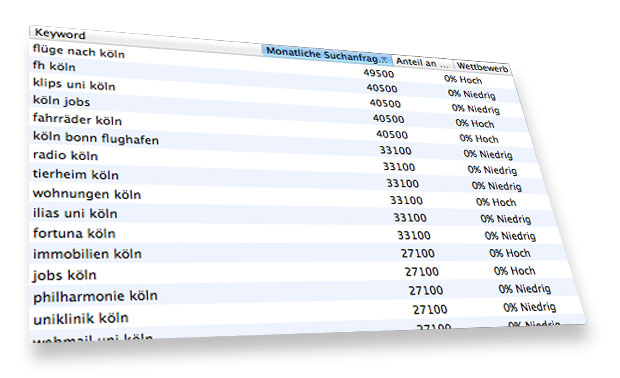Select the keyword "köln jobs"
Image resolution: width=620 pixels, height=378 pixels.
pyautogui.click(x=61, y=101)
